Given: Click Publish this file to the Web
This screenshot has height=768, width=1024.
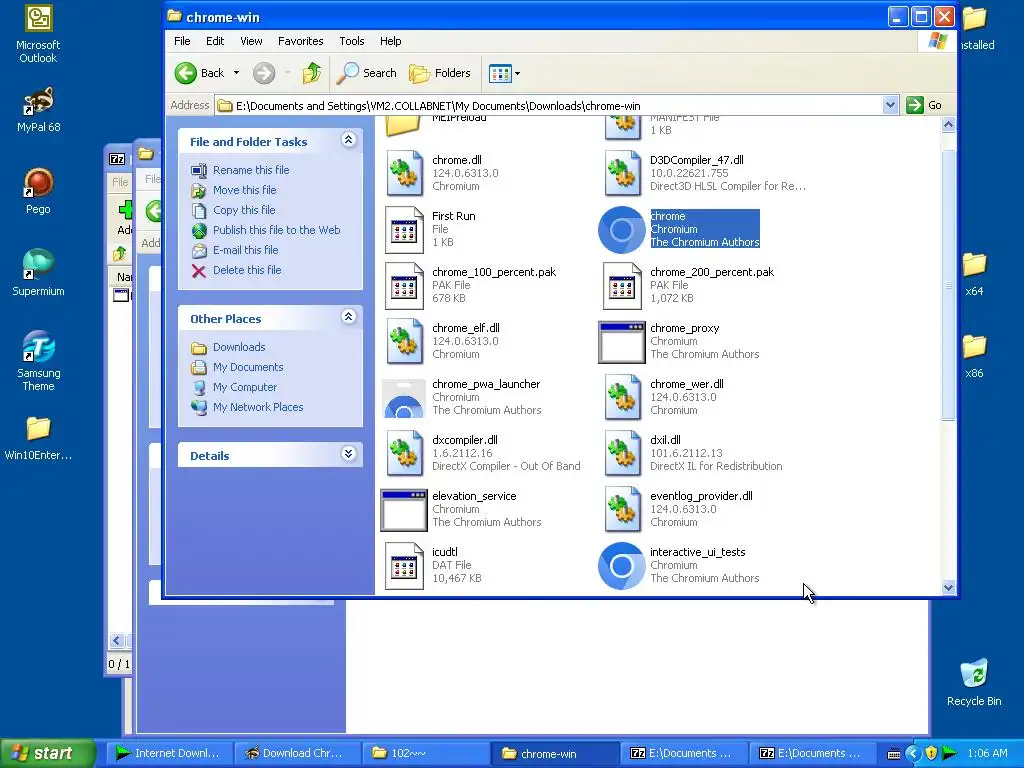Looking at the screenshot, I should (x=276, y=230).
